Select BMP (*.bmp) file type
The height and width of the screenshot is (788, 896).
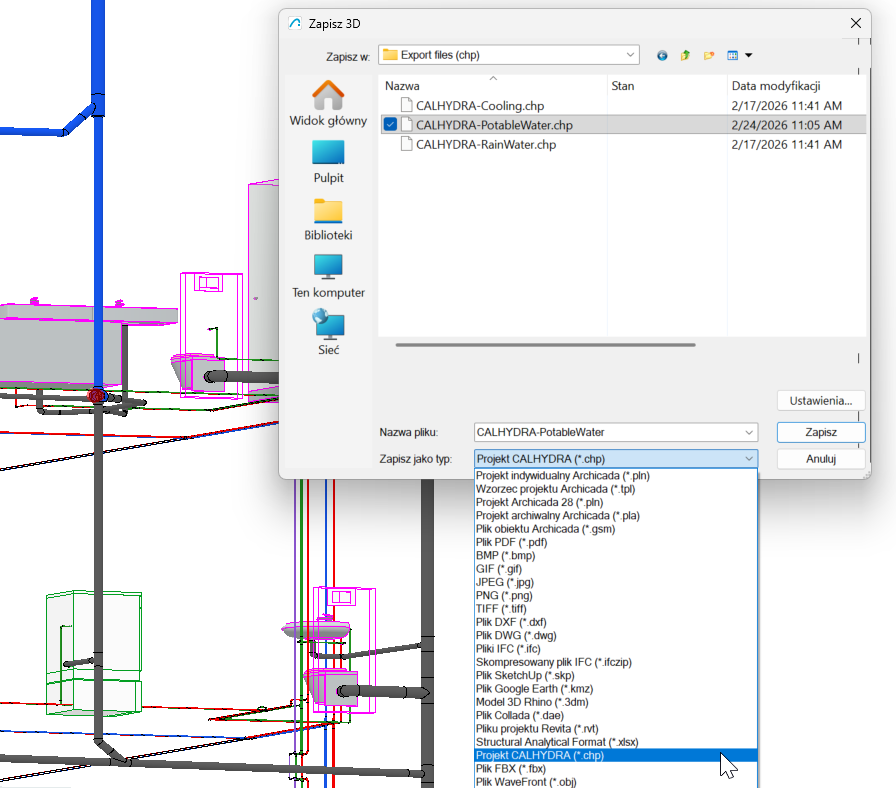point(616,555)
